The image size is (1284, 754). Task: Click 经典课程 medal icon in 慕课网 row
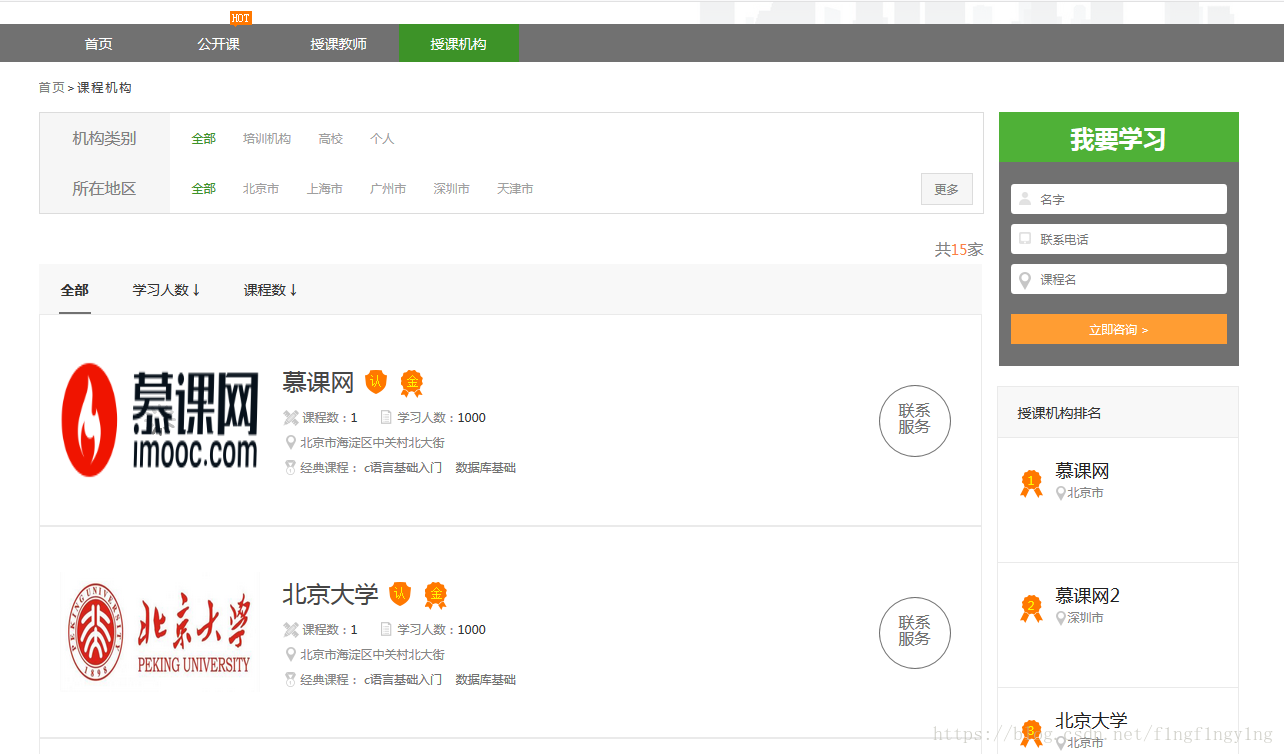291,468
